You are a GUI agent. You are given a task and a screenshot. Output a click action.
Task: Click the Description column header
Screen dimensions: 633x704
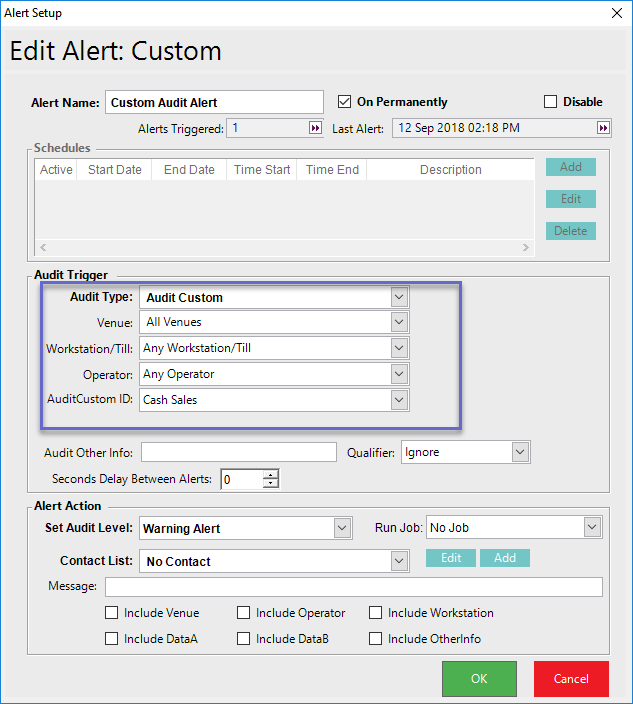[x=450, y=170]
